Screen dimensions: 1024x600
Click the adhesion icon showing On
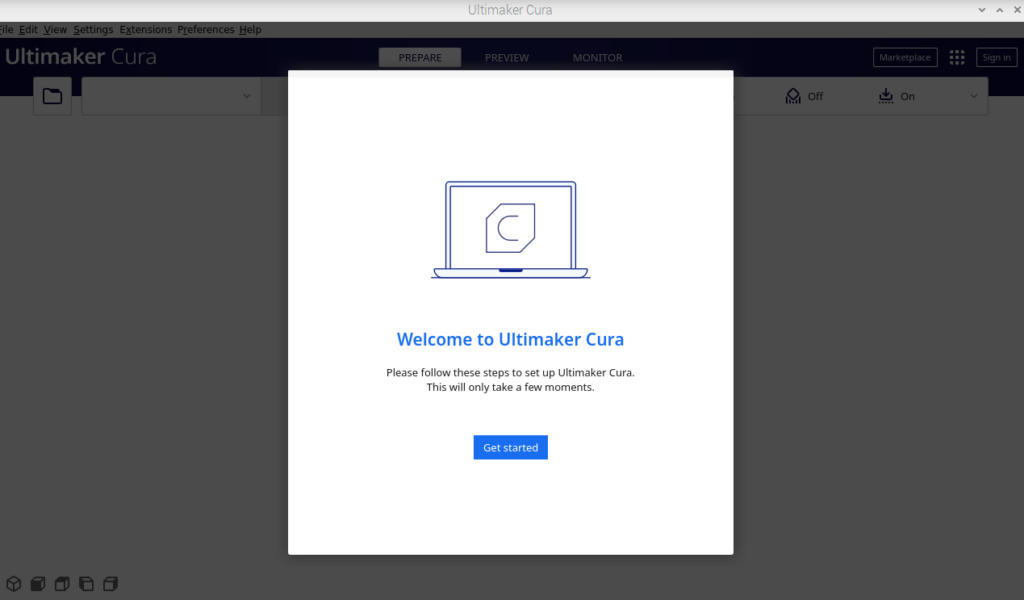click(886, 96)
